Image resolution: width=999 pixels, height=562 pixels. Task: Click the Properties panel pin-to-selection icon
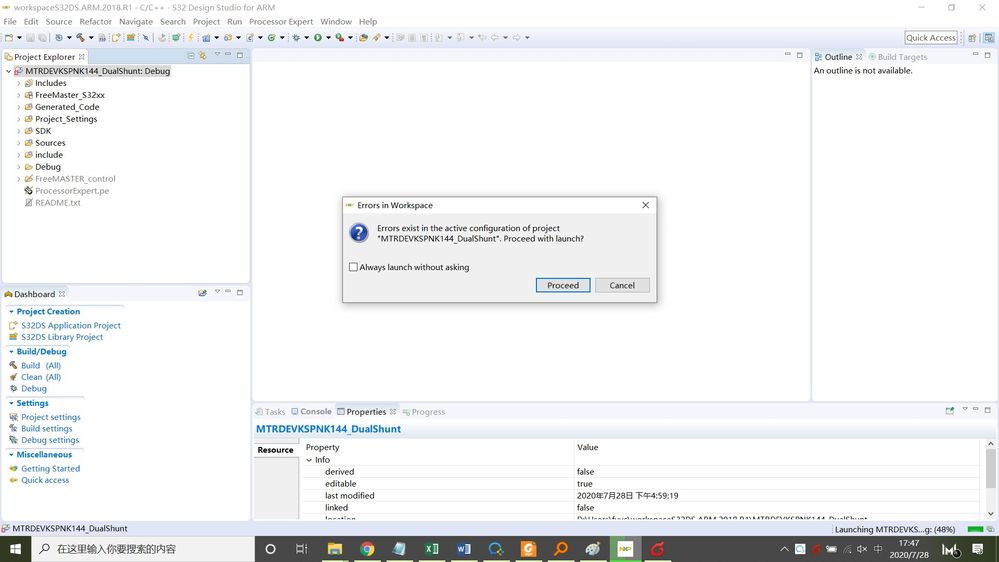click(950, 411)
